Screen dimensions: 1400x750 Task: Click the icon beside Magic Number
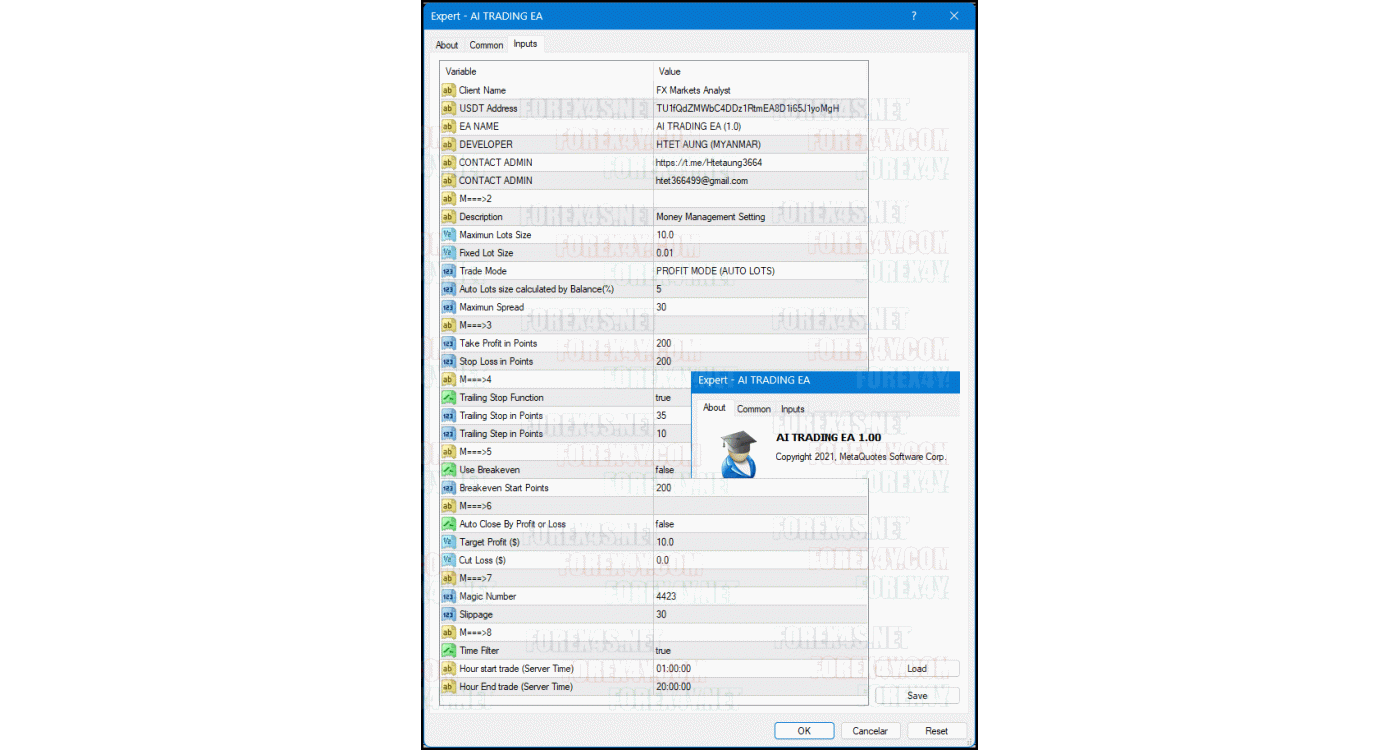click(x=448, y=597)
